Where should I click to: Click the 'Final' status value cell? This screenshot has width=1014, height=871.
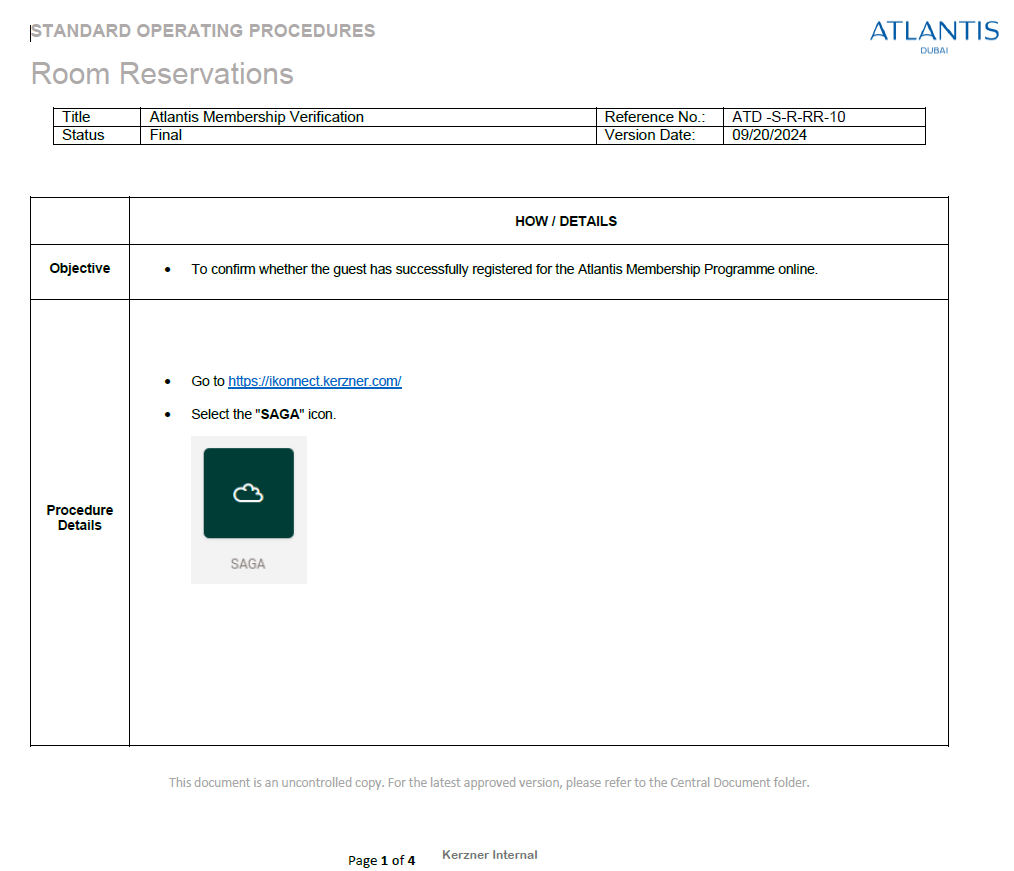(368, 135)
